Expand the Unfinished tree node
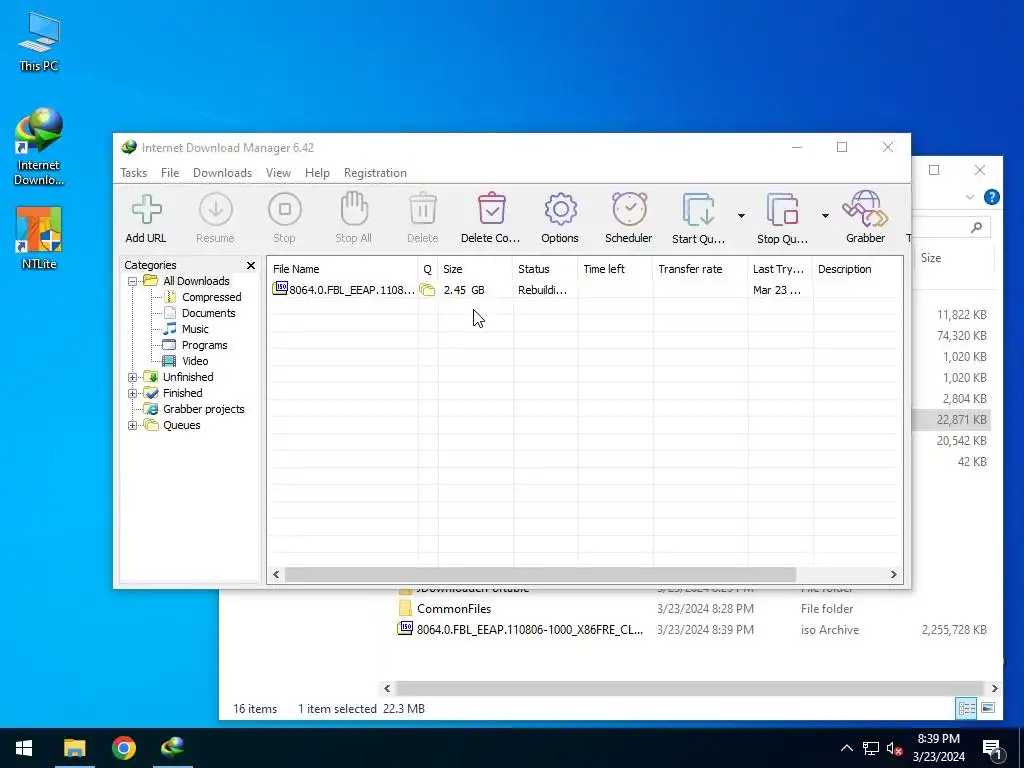Image resolution: width=1024 pixels, height=768 pixels. point(133,377)
